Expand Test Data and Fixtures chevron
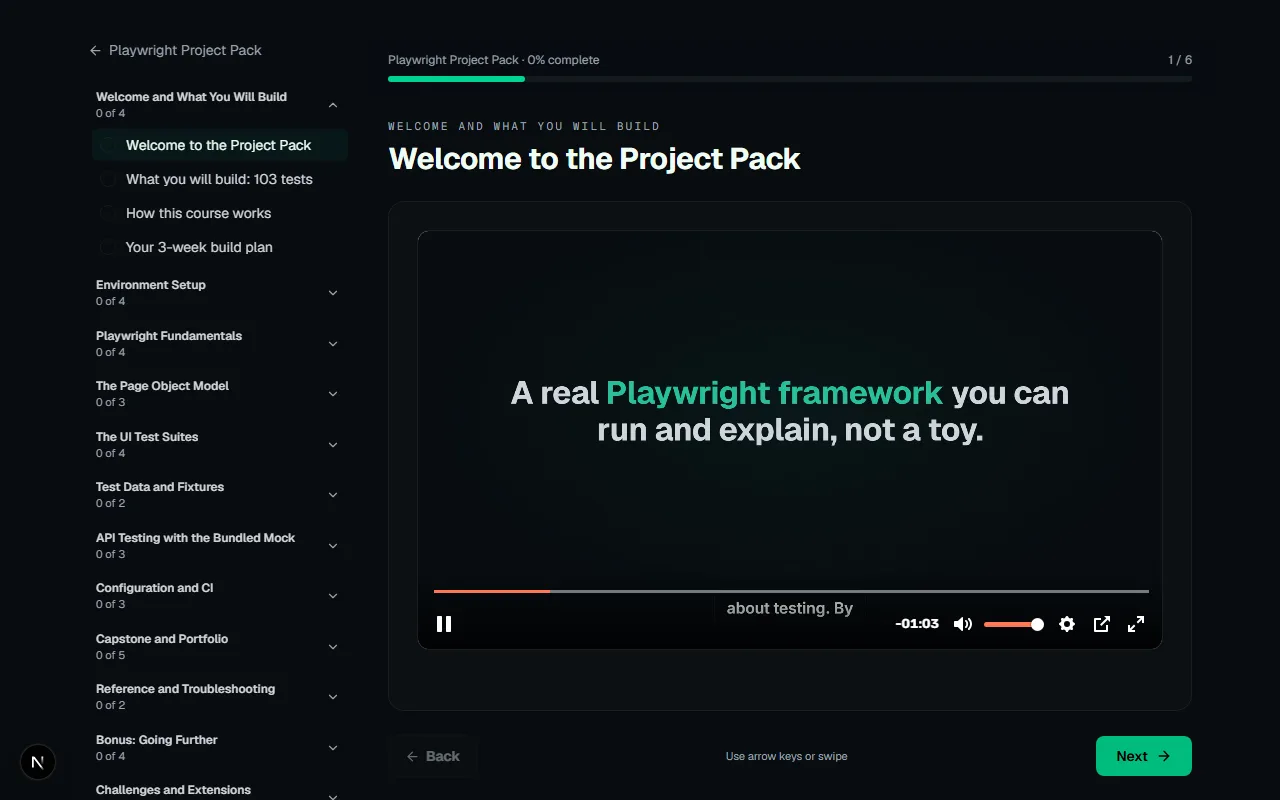Image resolution: width=1280 pixels, height=800 pixels. (333, 495)
